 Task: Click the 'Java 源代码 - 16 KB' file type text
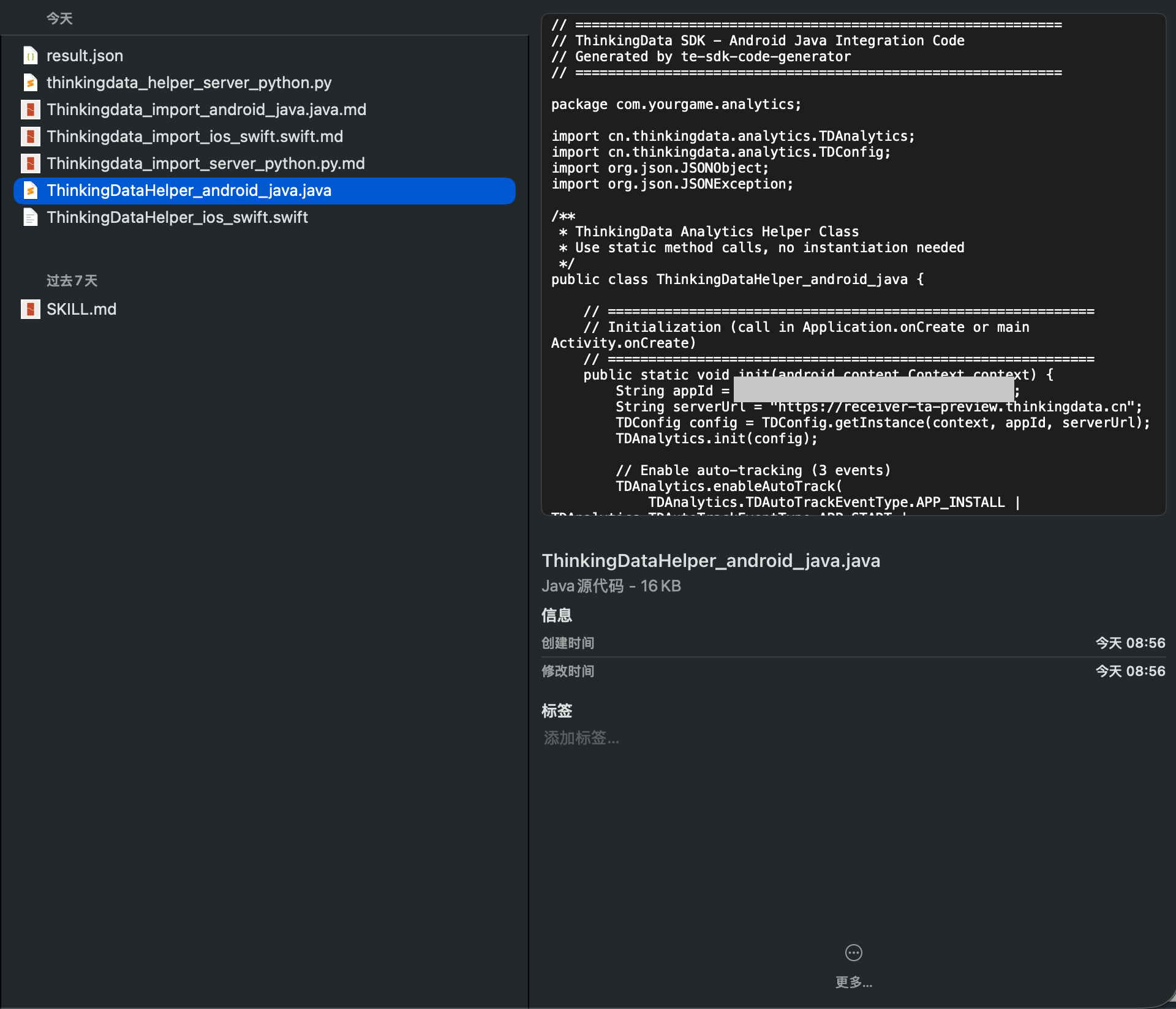[611, 586]
